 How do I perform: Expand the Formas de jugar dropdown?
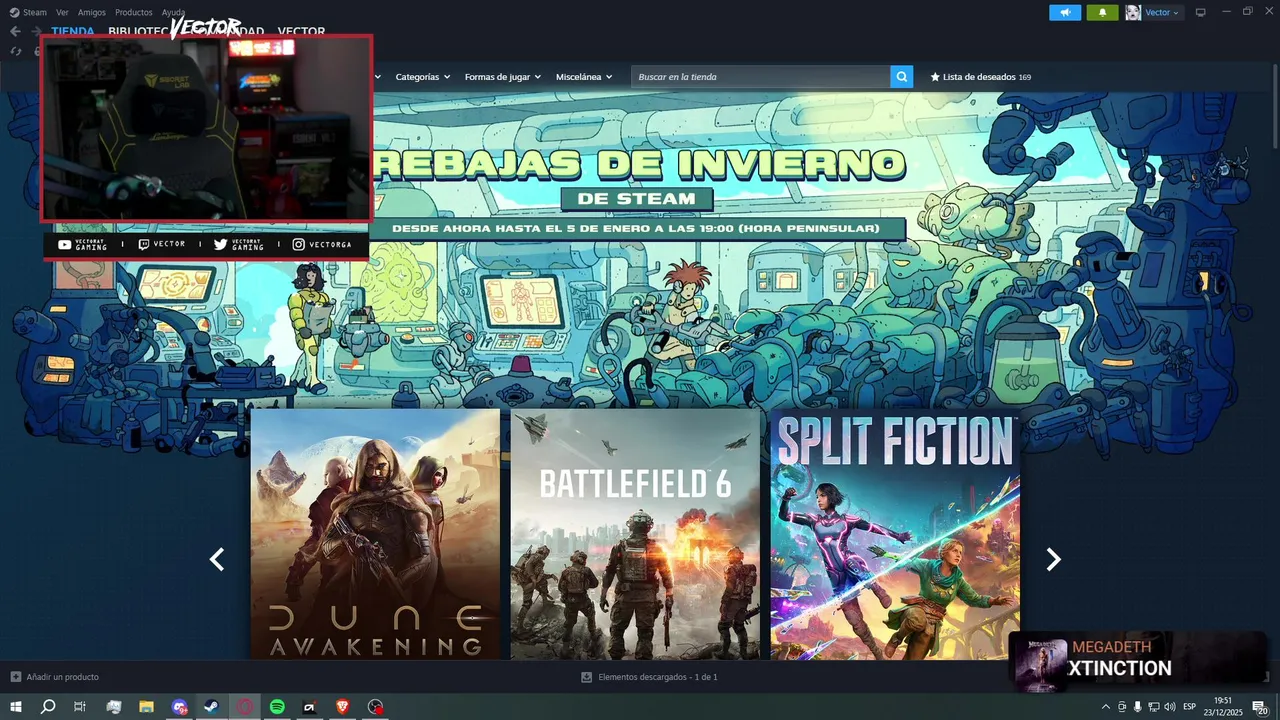tap(502, 77)
